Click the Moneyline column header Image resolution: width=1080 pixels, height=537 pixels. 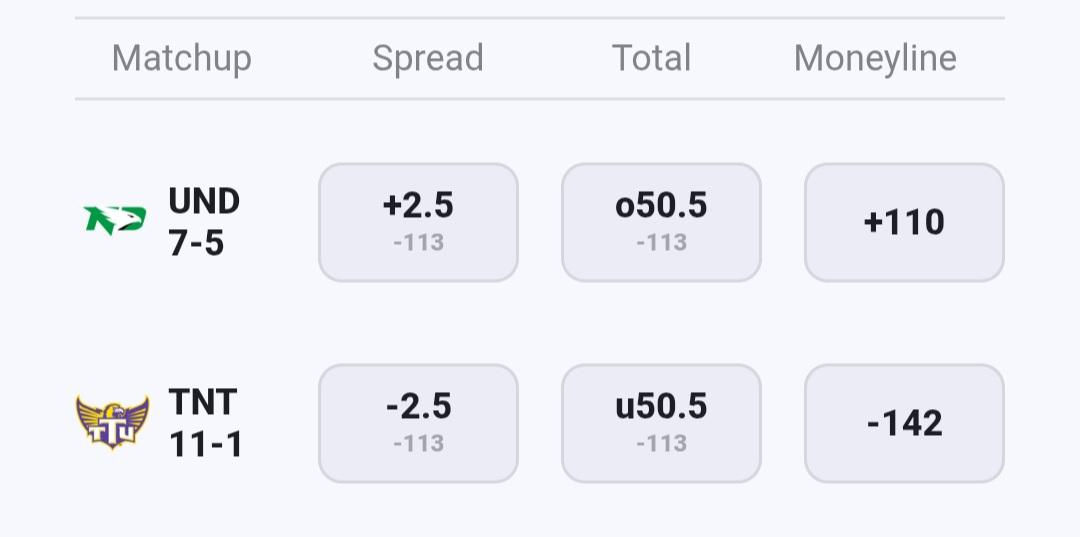point(875,58)
